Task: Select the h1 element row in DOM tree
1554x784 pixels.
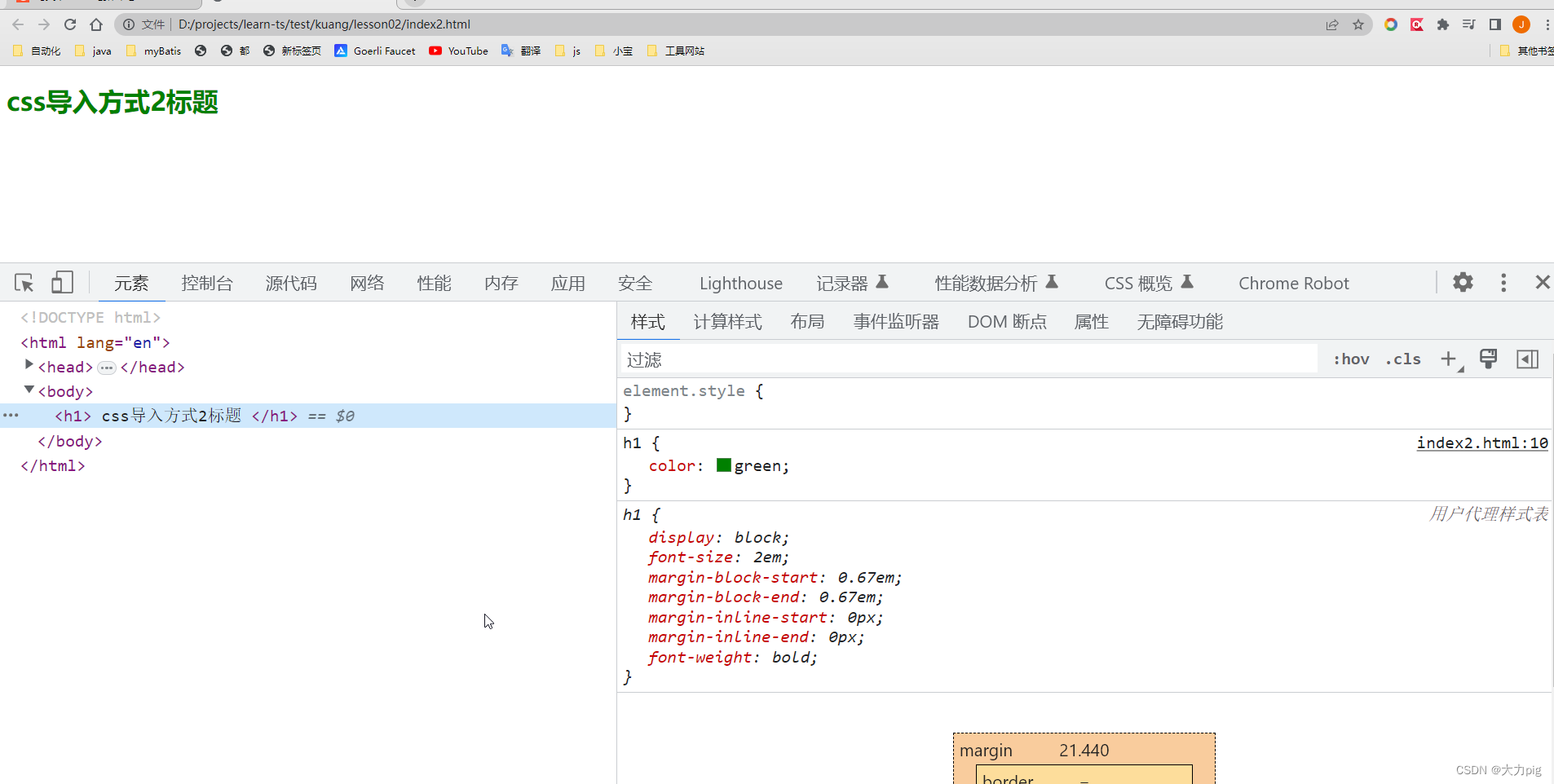Action: coord(308,416)
